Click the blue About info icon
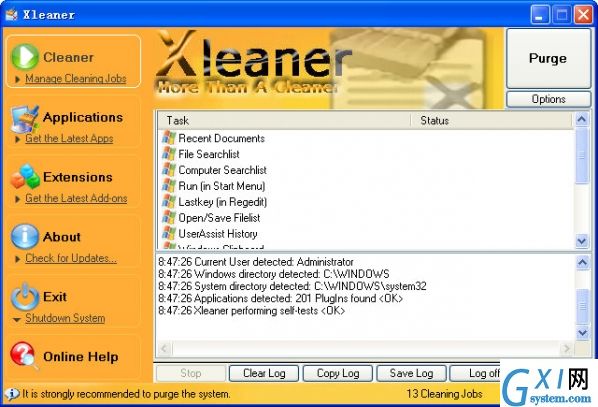 click(x=25, y=236)
